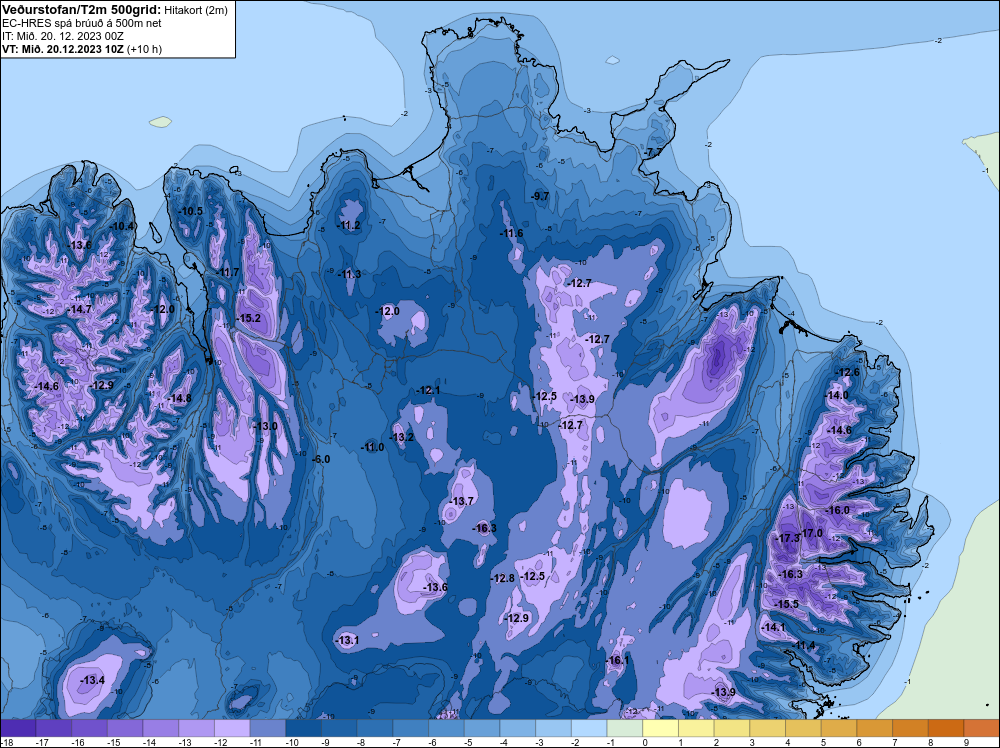Click the -13.7 temperature label
The width and height of the screenshot is (1000, 748).
(462, 501)
